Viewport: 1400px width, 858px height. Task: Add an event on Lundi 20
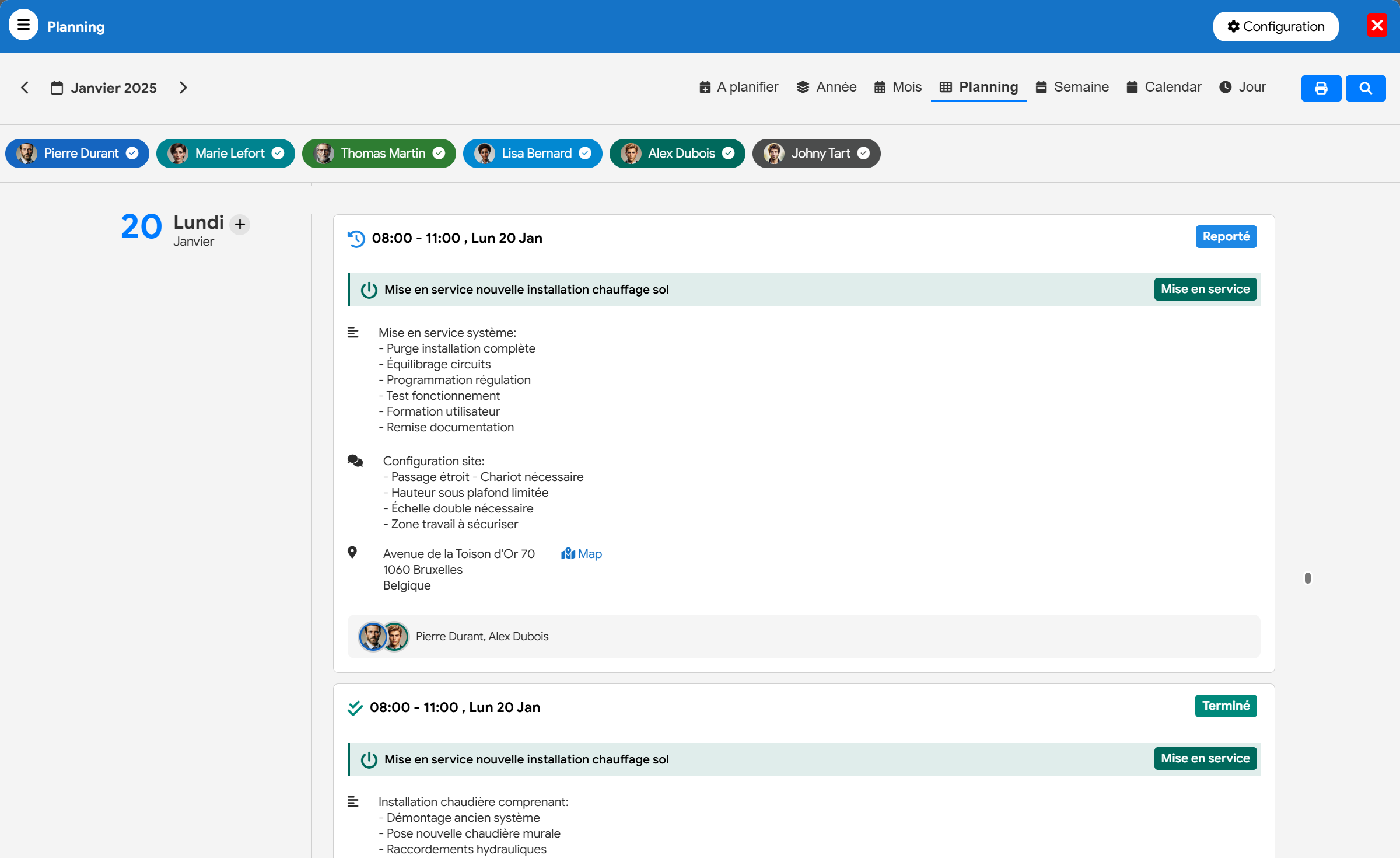point(240,224)
